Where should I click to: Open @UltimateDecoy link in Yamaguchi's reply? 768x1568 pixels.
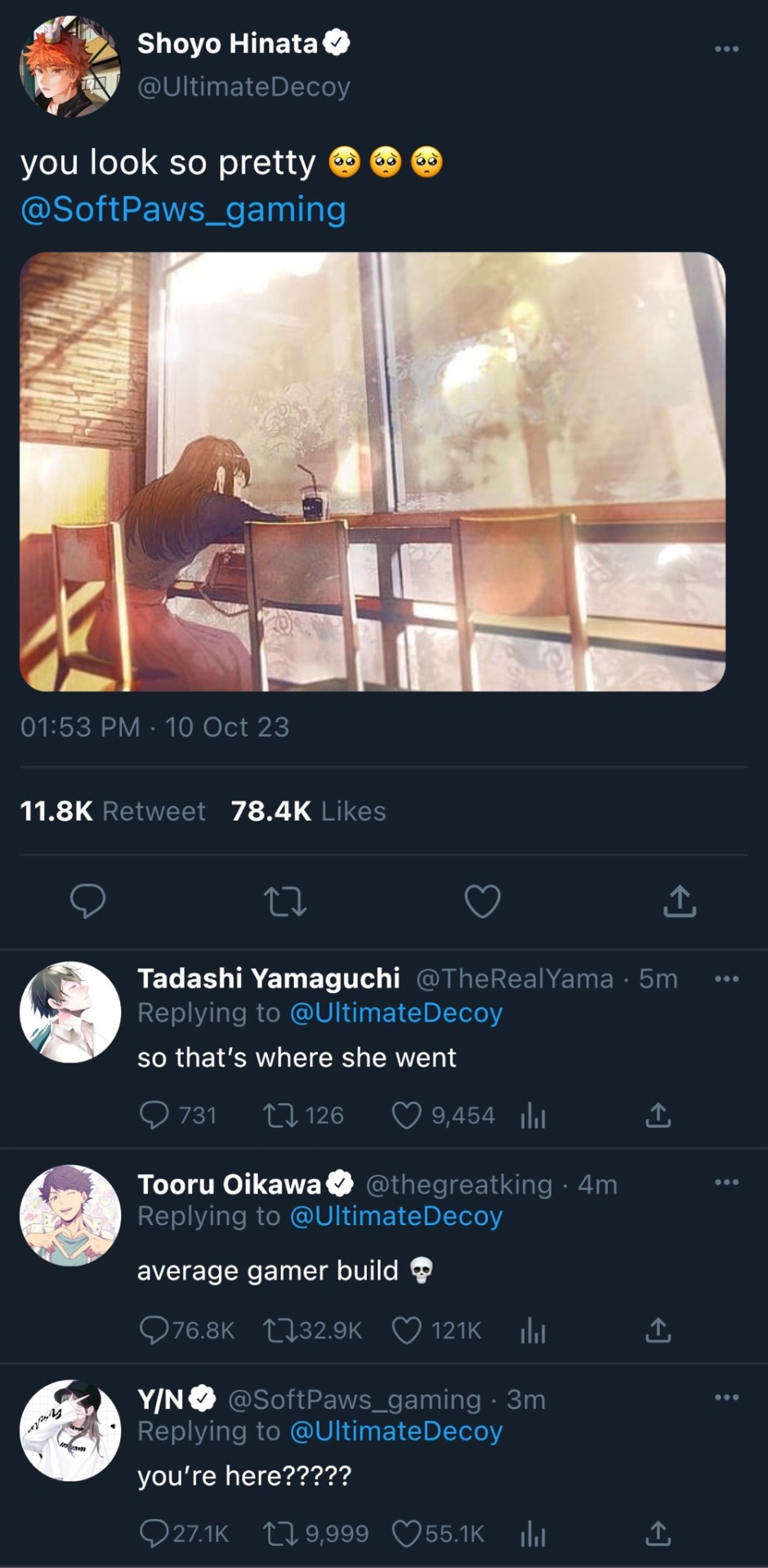point(396,1013)
